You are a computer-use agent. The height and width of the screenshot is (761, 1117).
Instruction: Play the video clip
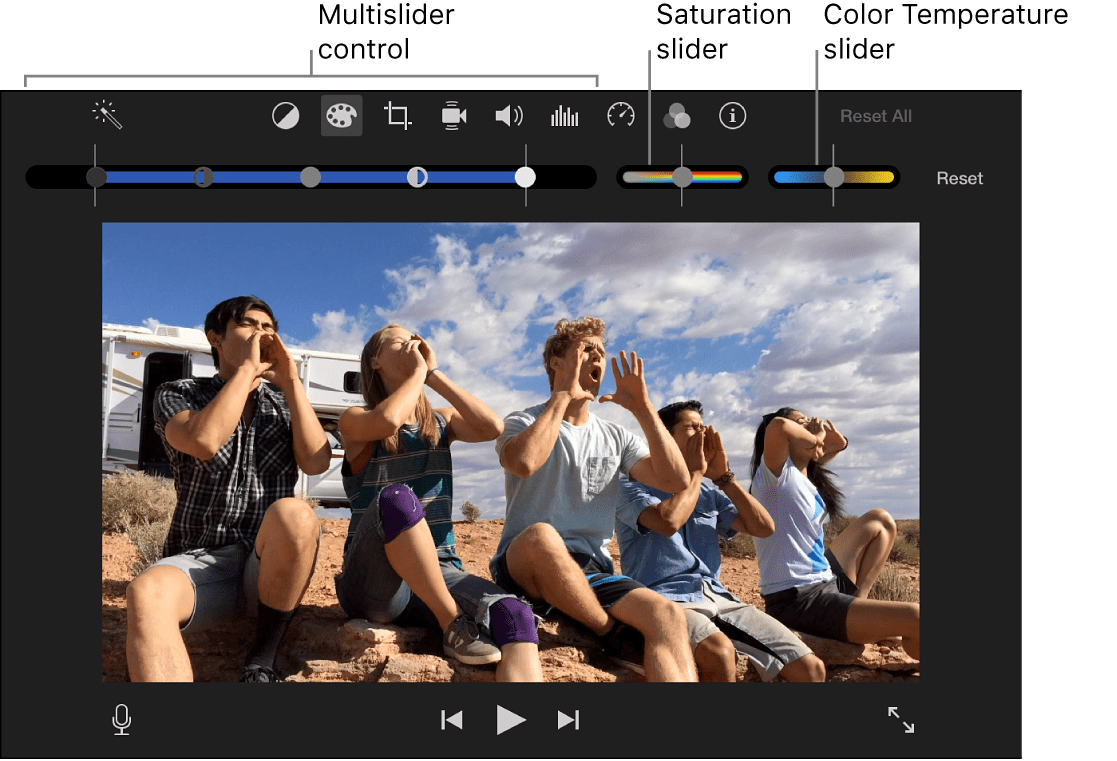510,719
